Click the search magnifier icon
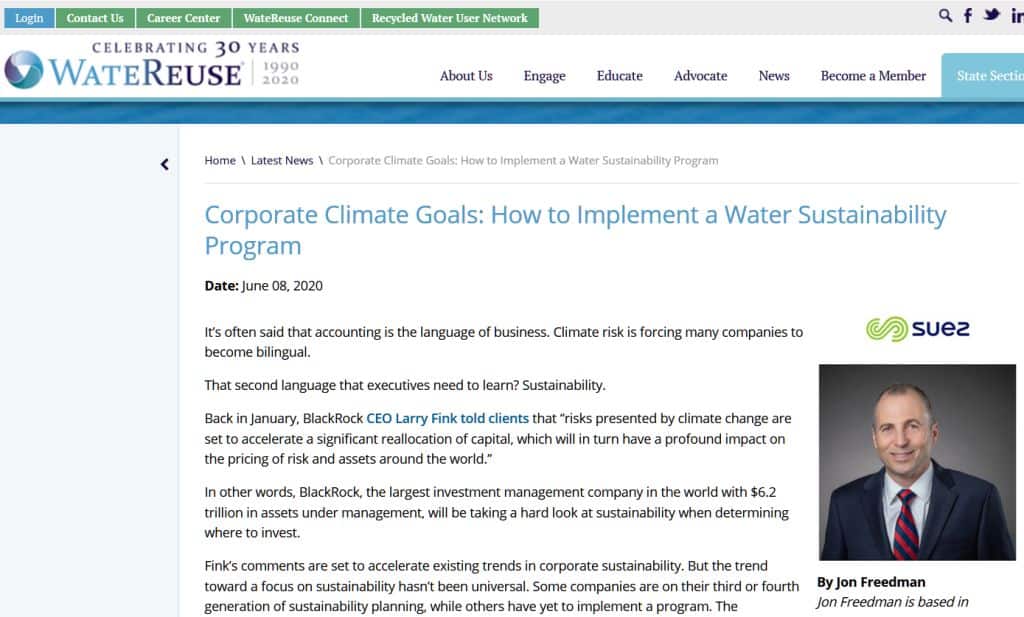The height and width of the screenshot is (617, 1024). [x=945, y=15]
